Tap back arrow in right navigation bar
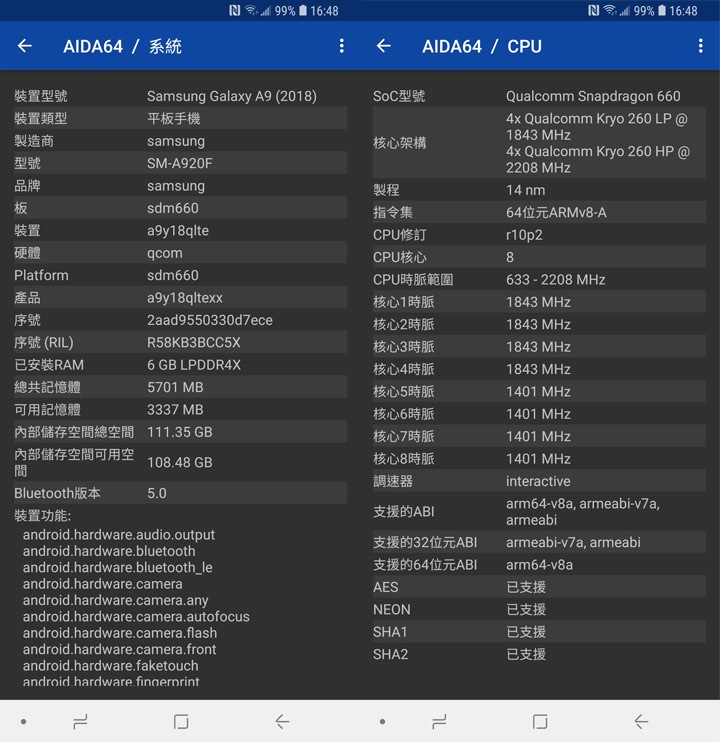The width and height of the screenshot is (720, 742). click(641, 722)
